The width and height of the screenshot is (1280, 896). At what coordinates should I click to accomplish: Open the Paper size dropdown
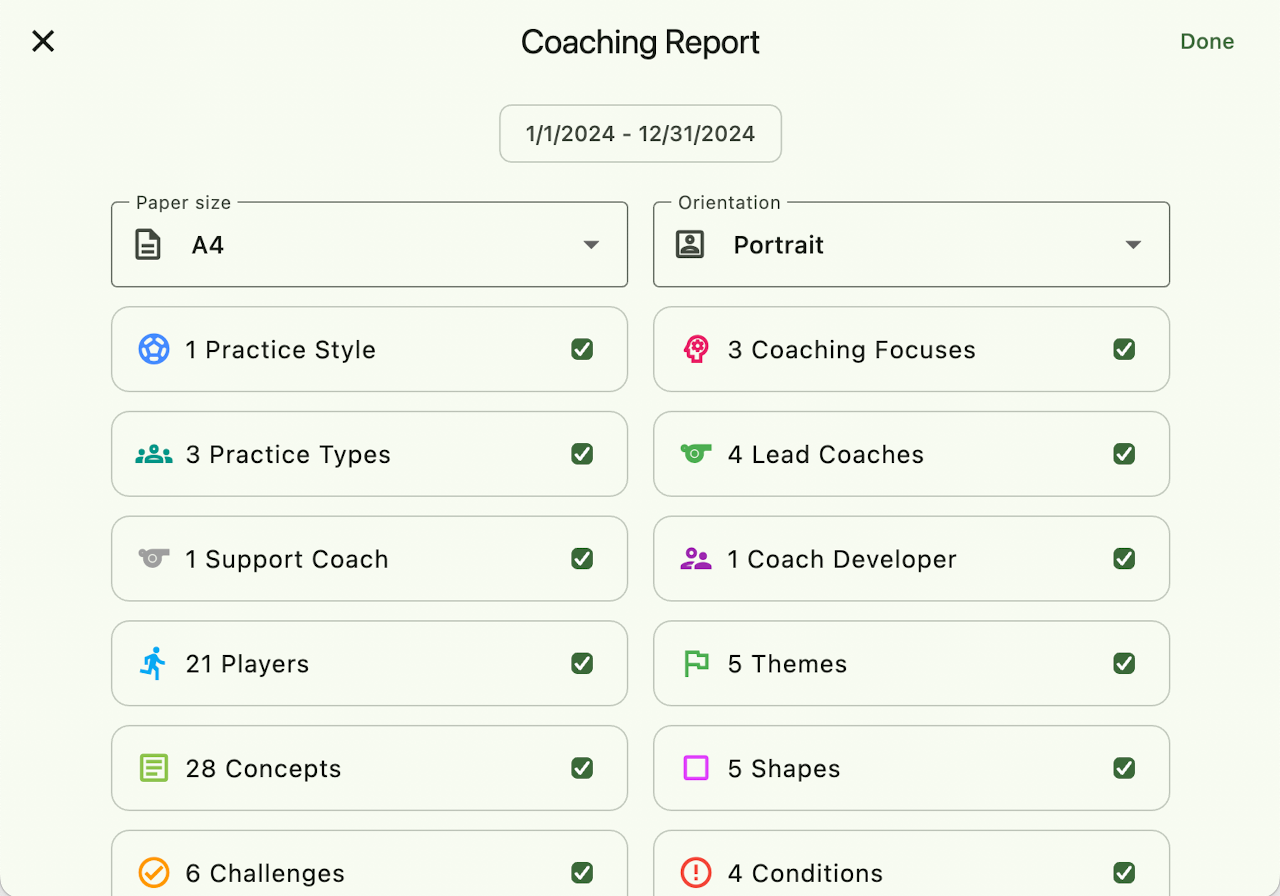click(x=369, y=245)
